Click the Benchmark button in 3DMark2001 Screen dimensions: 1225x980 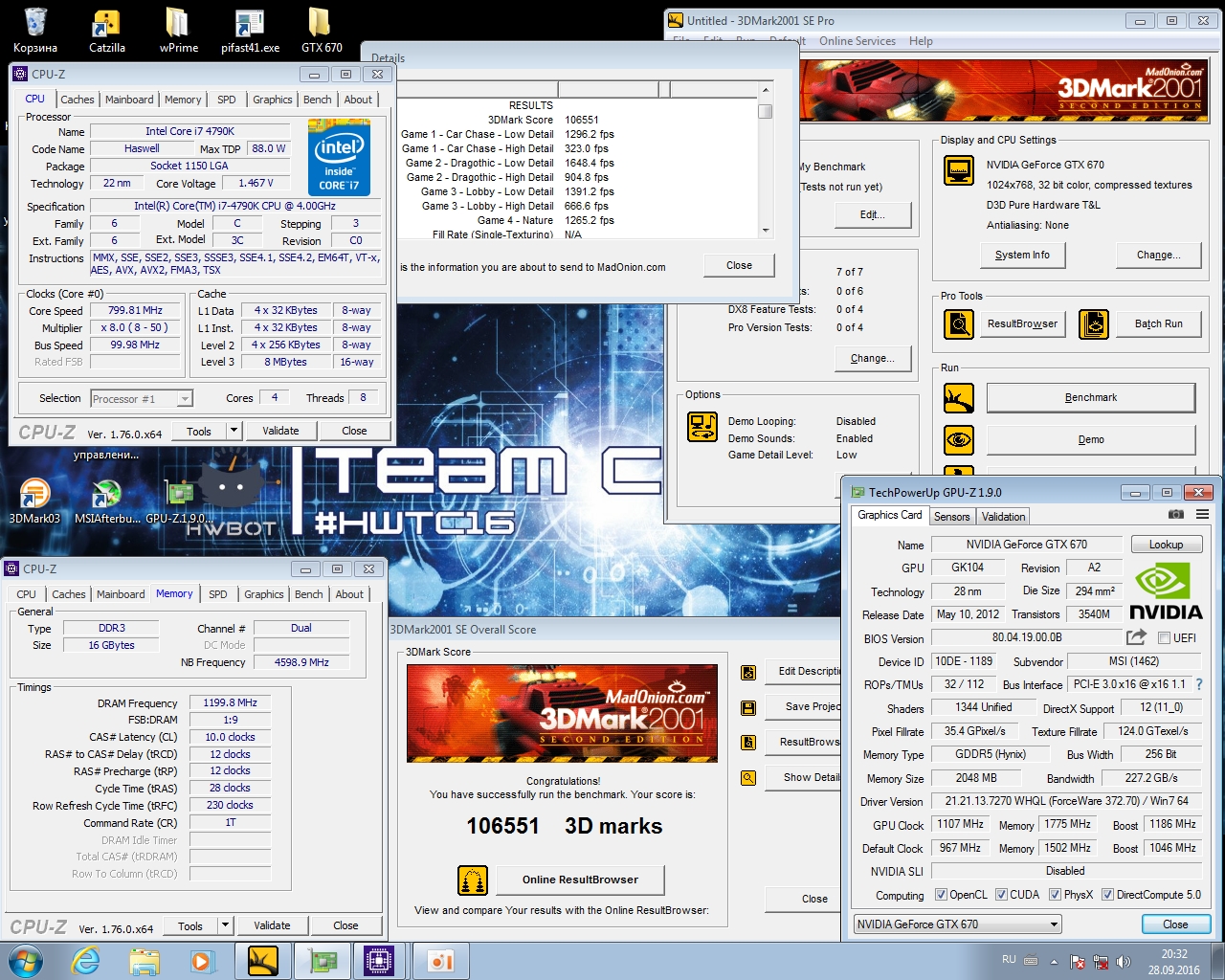coord(1091,397)
